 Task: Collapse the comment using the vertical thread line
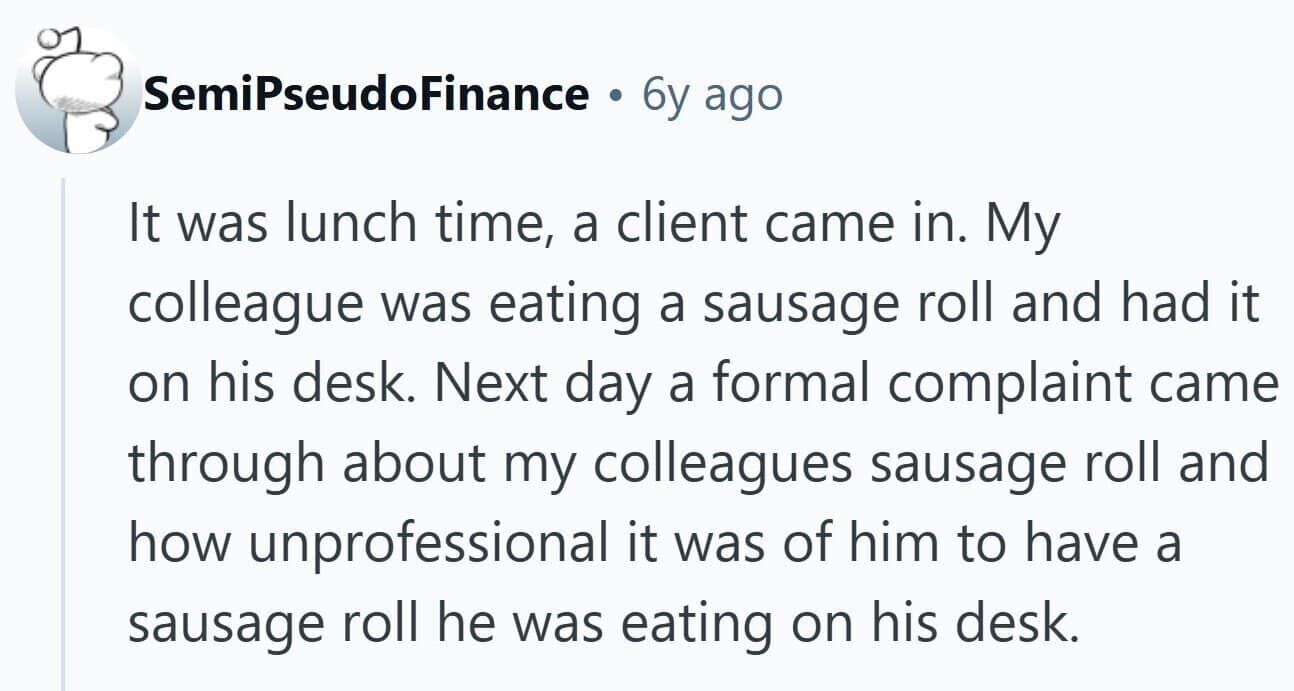[64, 434]
